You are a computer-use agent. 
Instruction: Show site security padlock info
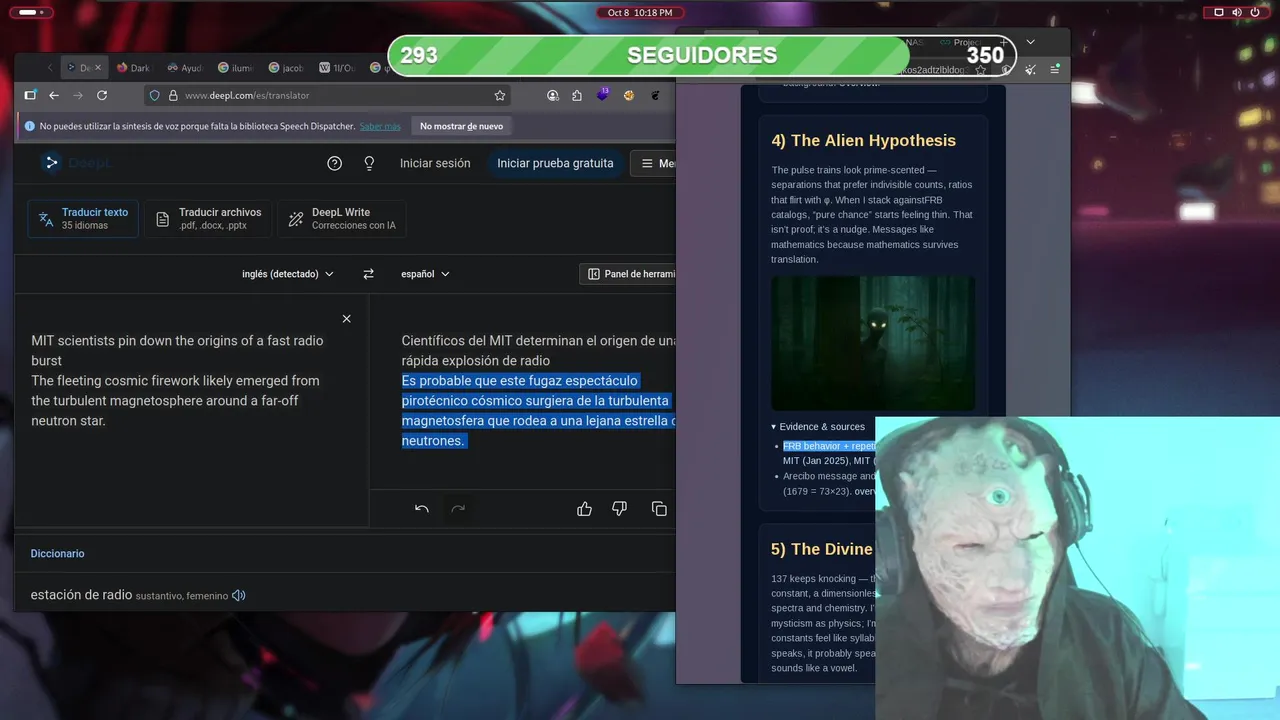172,95
